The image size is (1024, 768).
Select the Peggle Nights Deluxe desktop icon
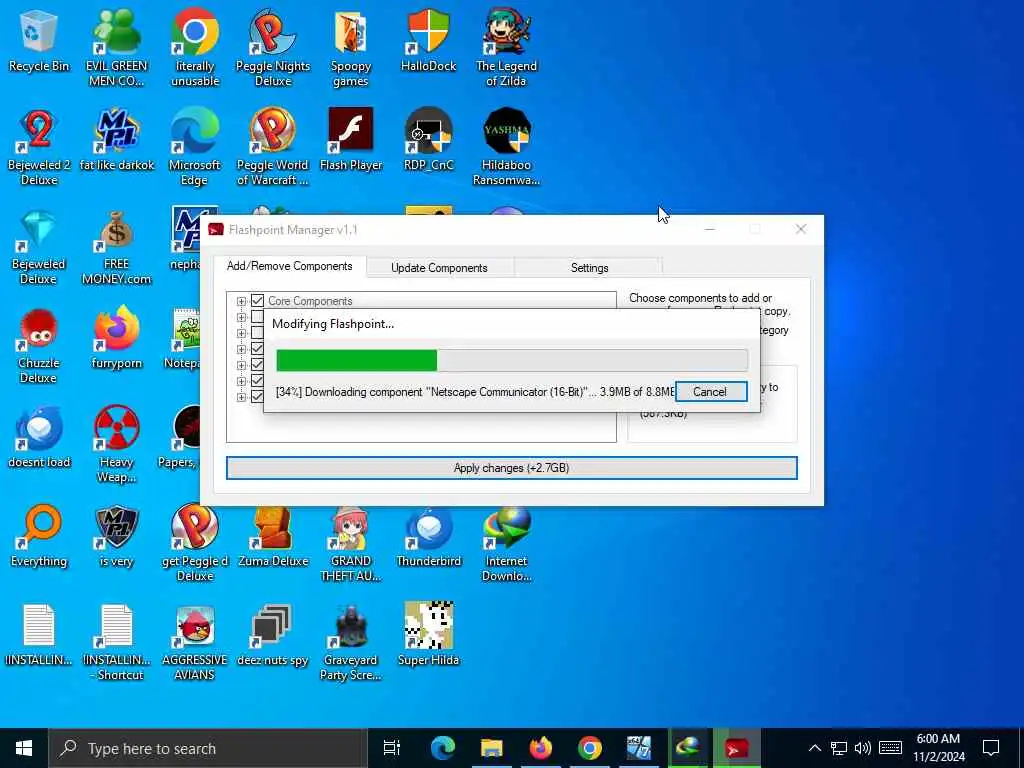[x=272, y=47]
